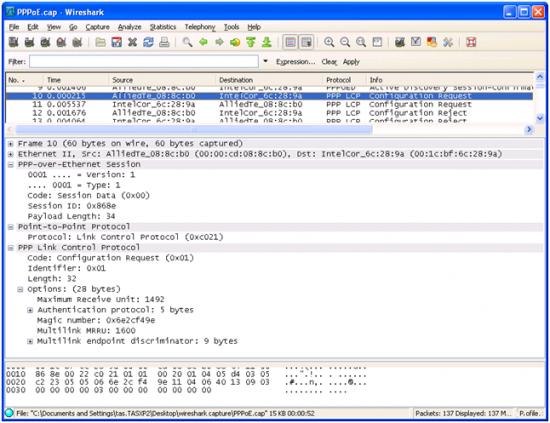Open the list capture interfaces icon

coord(14,42)
